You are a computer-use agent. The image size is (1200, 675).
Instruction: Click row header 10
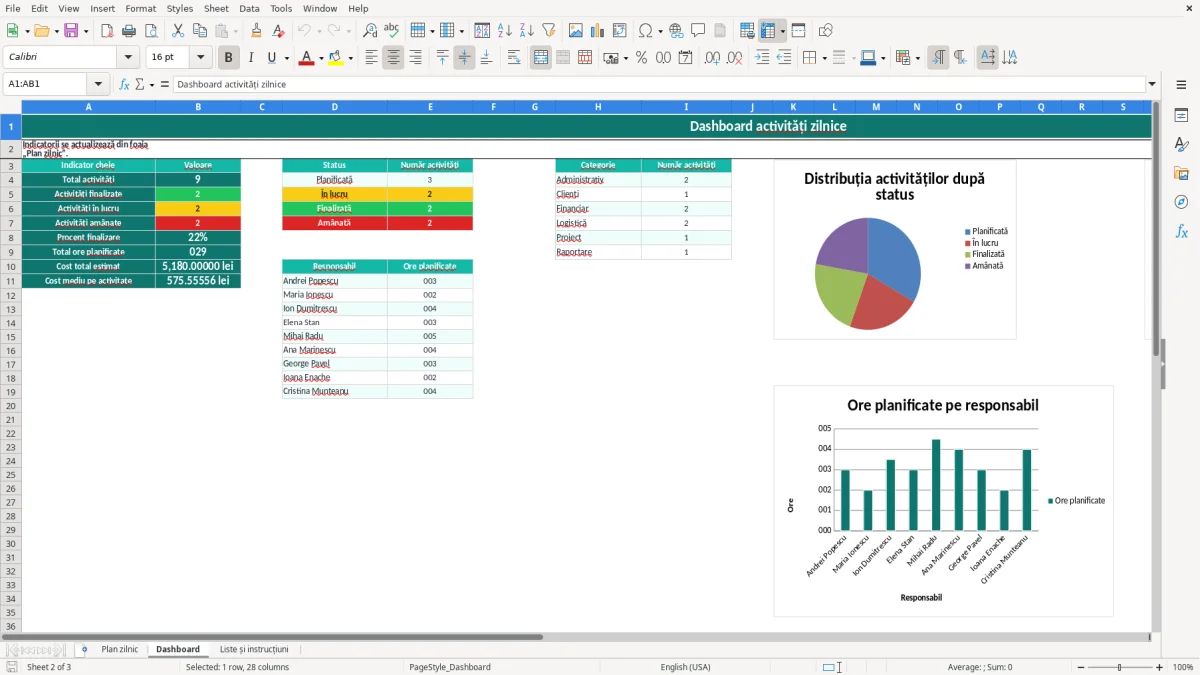11,266
